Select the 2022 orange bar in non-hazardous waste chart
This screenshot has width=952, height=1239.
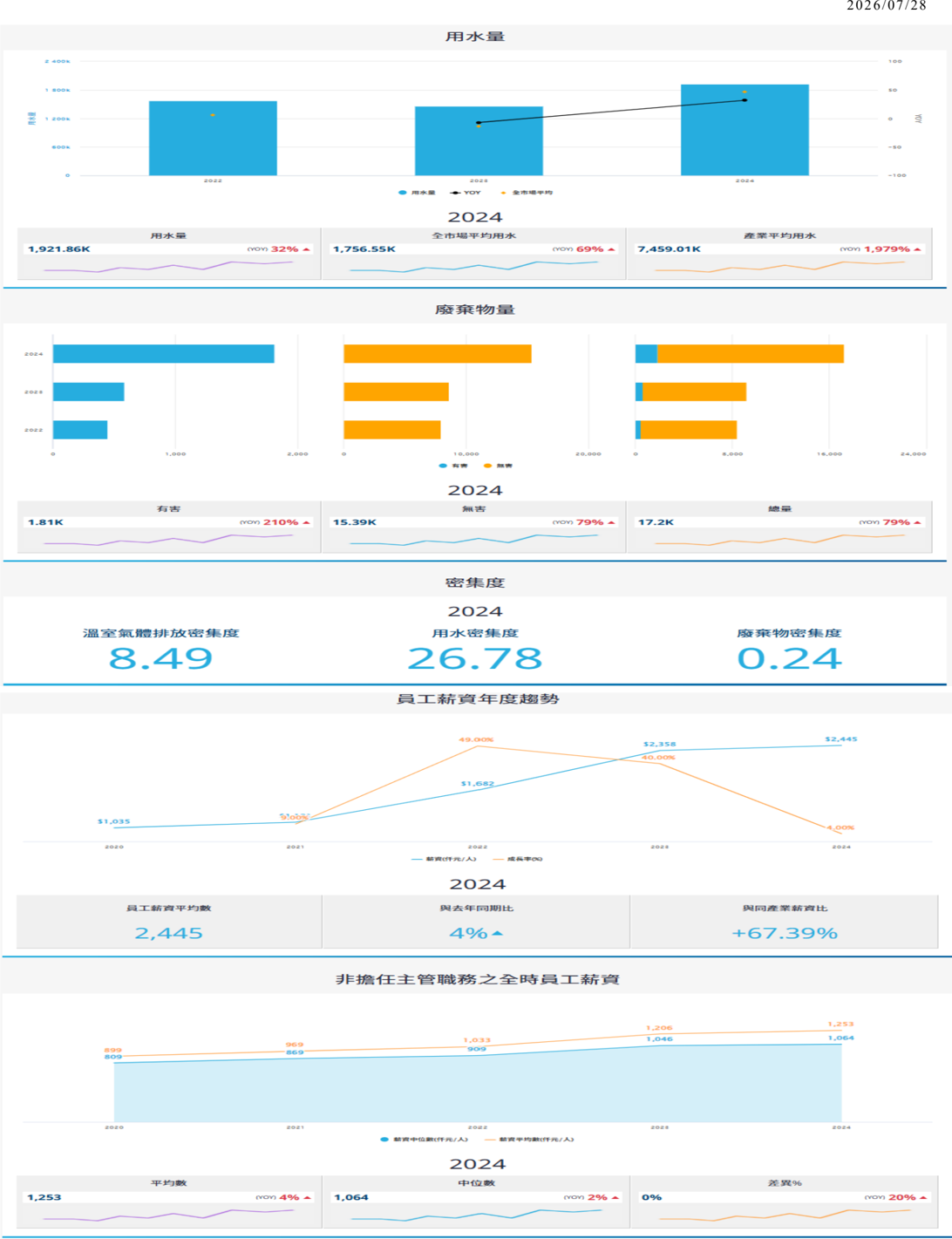click(392, 430)
